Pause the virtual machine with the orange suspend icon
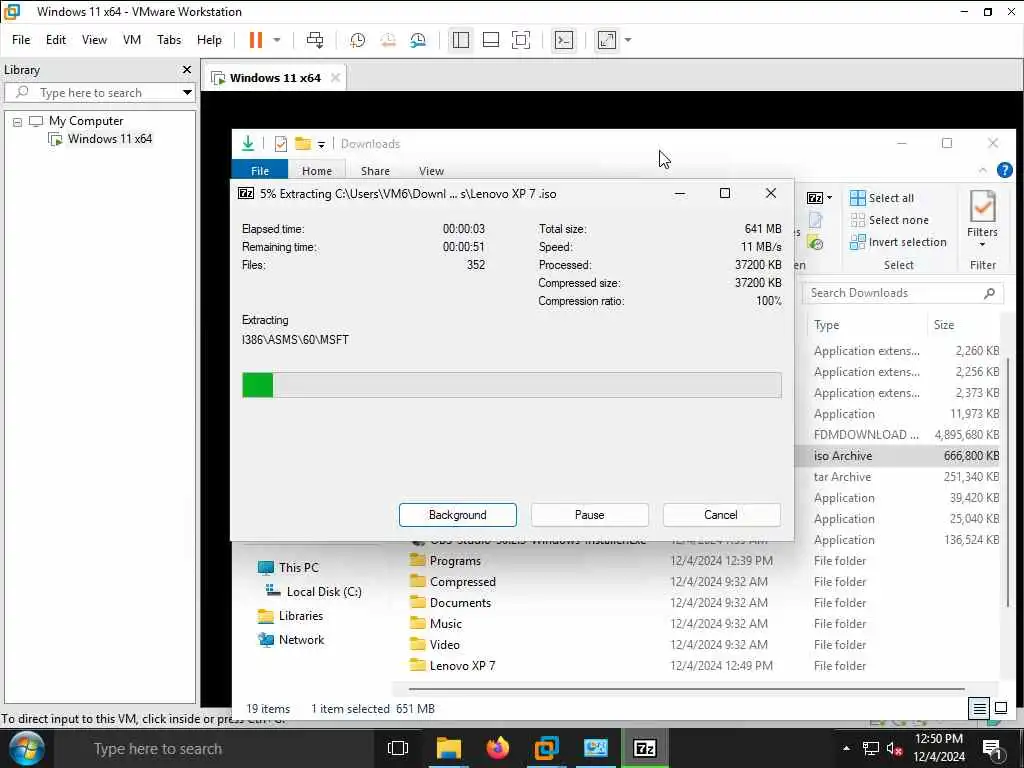This screenshot has height=768, width=1024. tap(255, 40)
